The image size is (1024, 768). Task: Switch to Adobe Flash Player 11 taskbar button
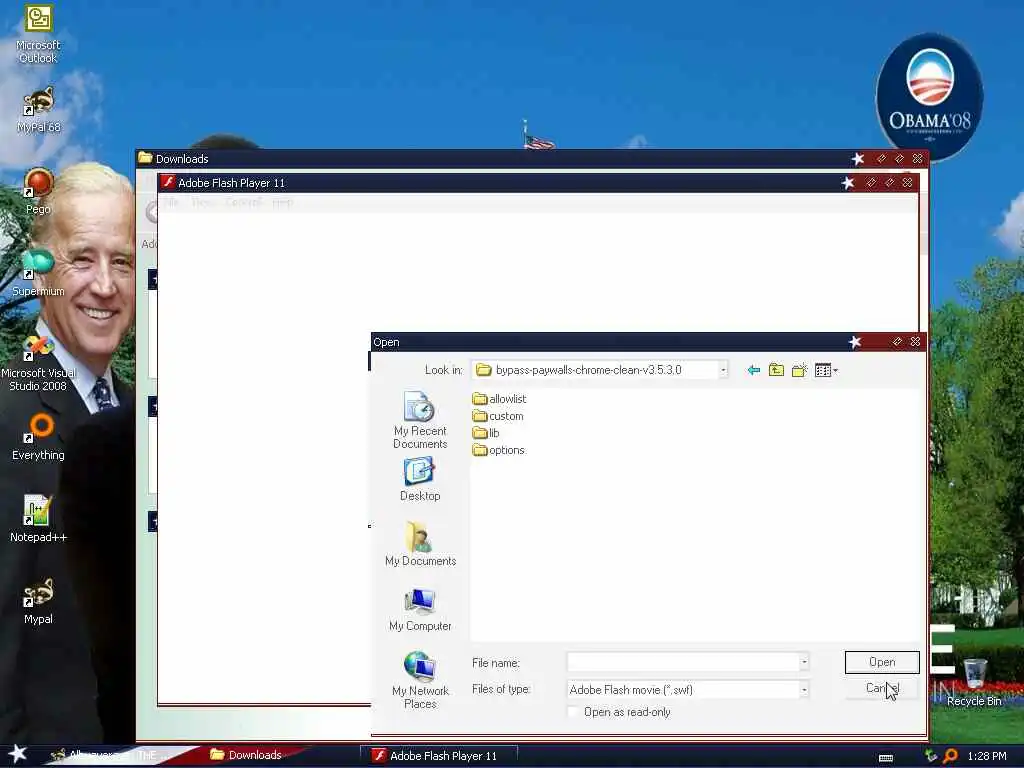(438, 756)
